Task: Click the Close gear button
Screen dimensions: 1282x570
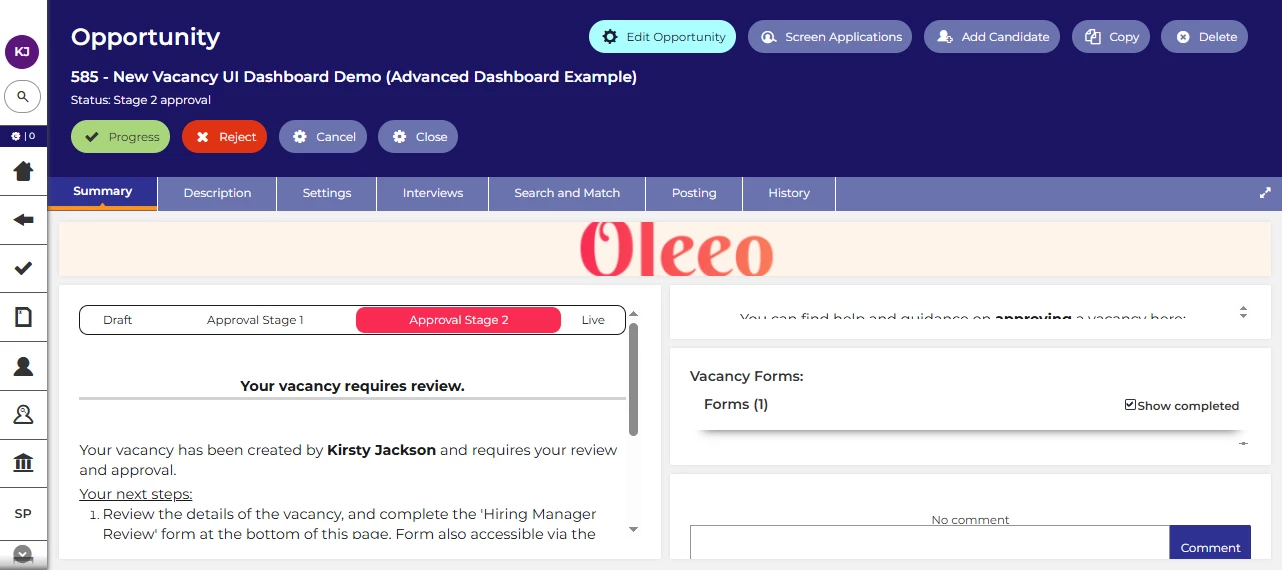Action: pos(418,137)
